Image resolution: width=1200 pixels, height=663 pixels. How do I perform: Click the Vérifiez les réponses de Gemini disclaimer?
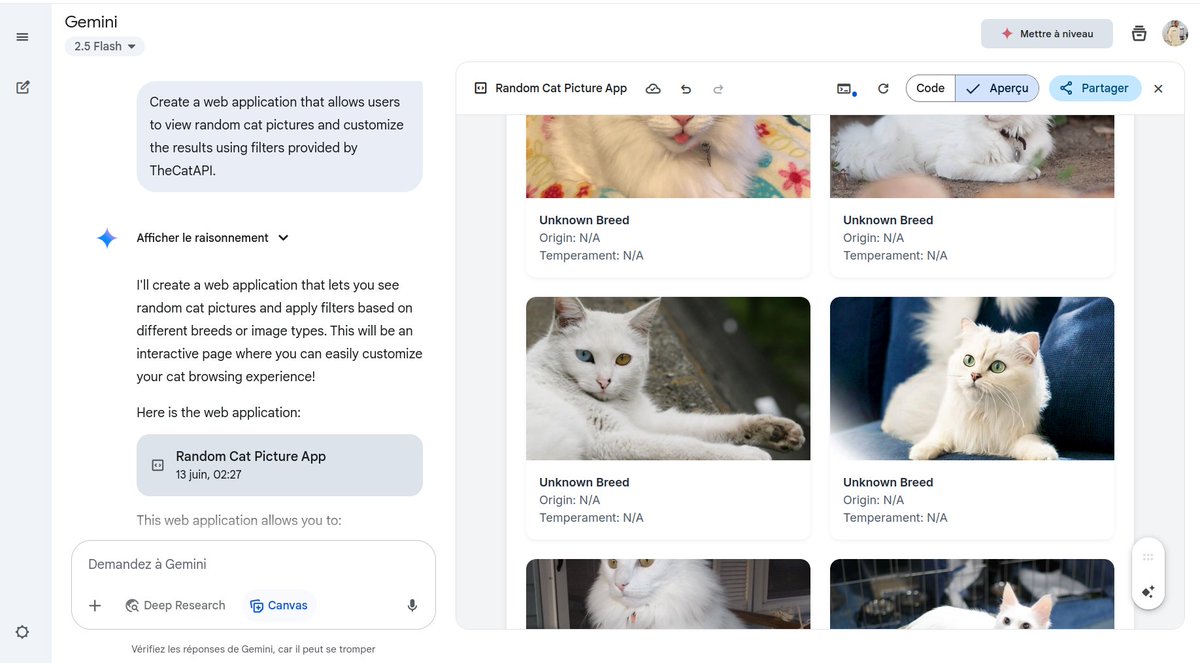[x=253, y=649]
